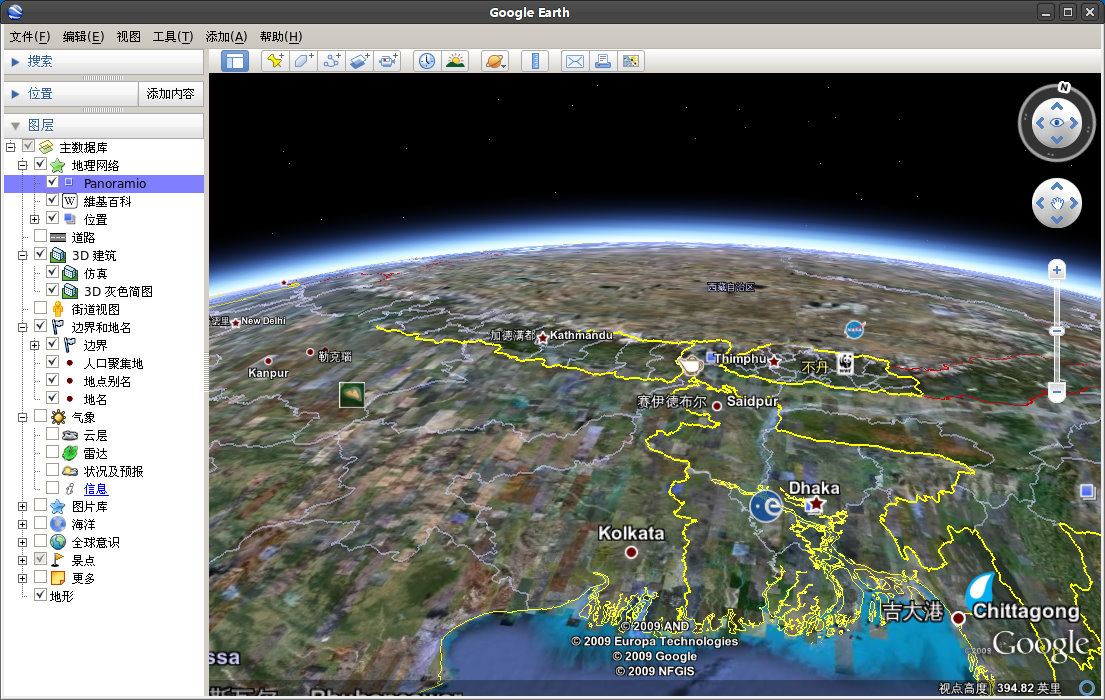This screenshot has height=700, width=1105.
Task: Open the 视图 menu
Action: 128,37
